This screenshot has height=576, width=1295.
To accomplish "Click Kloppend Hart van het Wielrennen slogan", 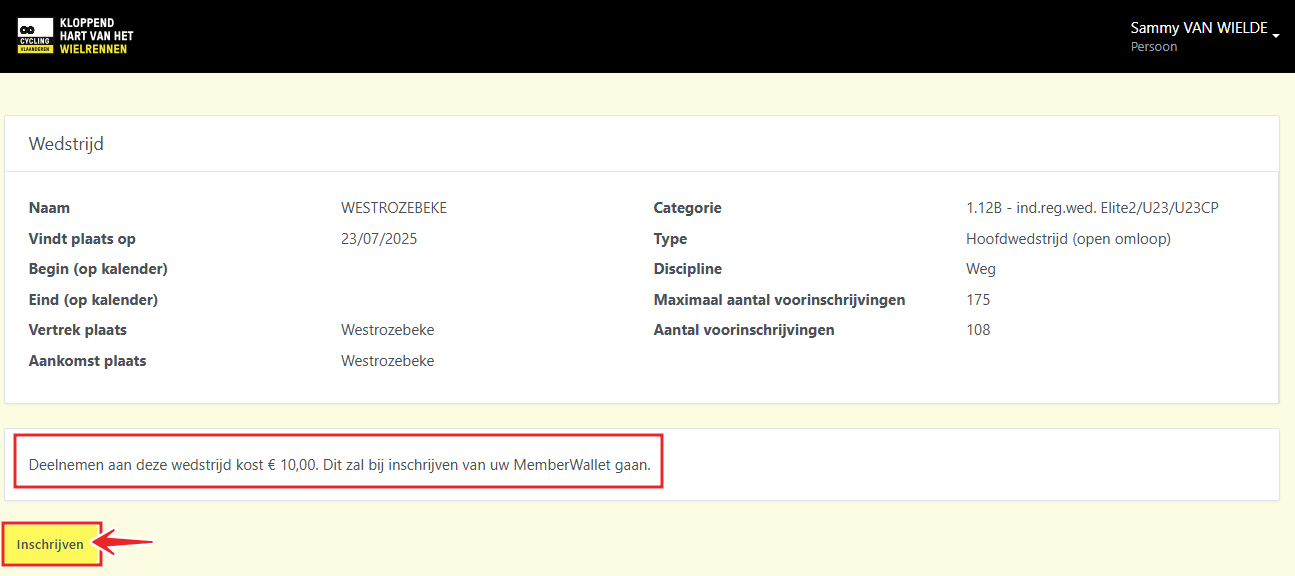I will tap(96, 36).
